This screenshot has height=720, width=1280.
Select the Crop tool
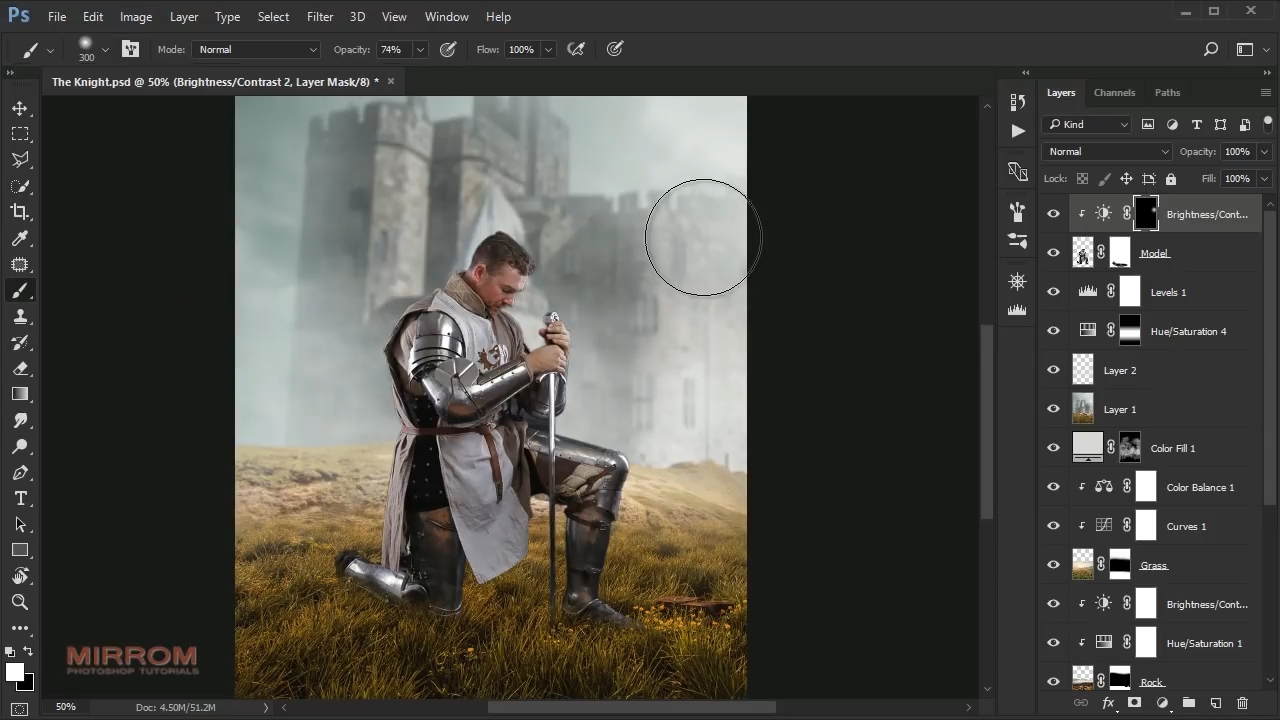(x=20, y=212)
